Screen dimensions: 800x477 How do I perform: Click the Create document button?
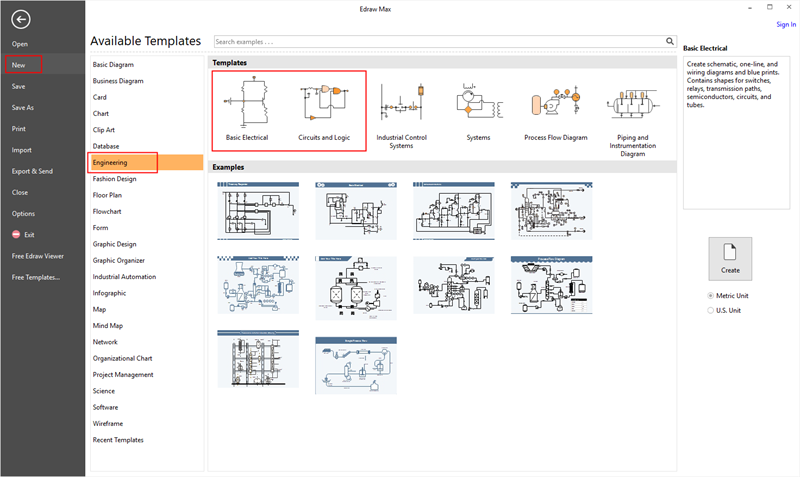(x=730, y=259)
